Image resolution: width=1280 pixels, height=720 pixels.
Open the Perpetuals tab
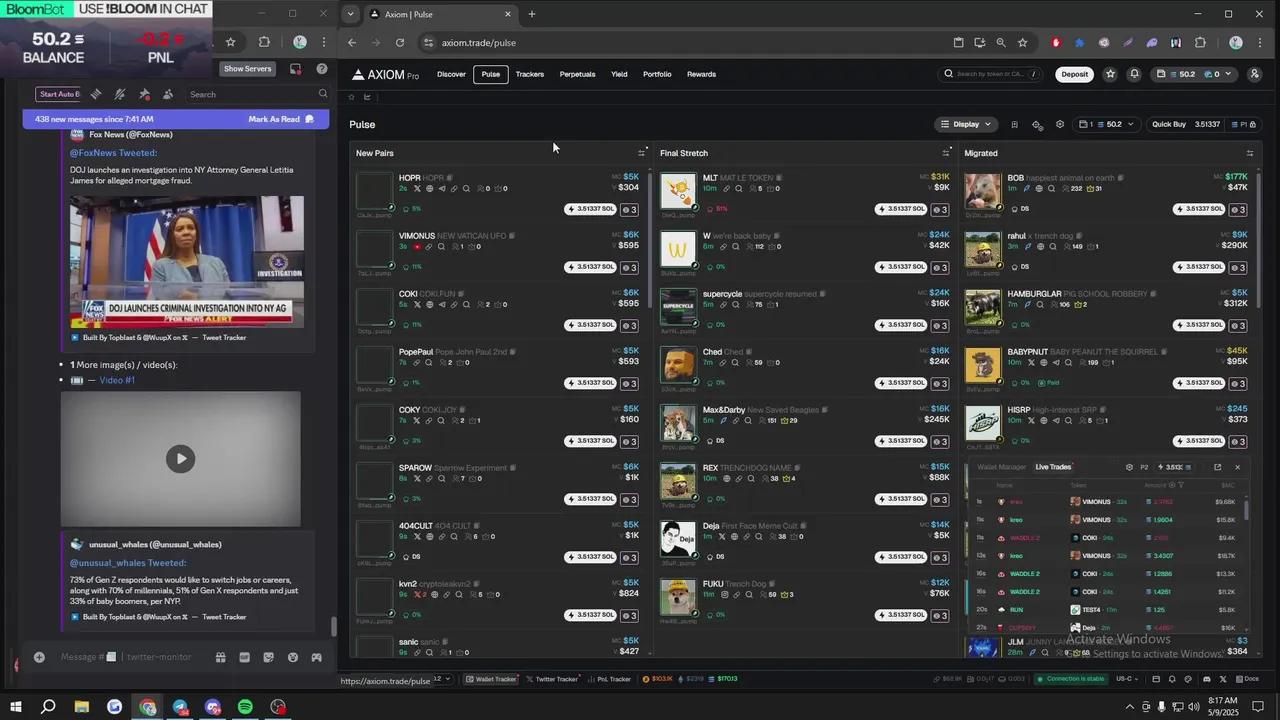pyautogui.click(x=577, y=74)
